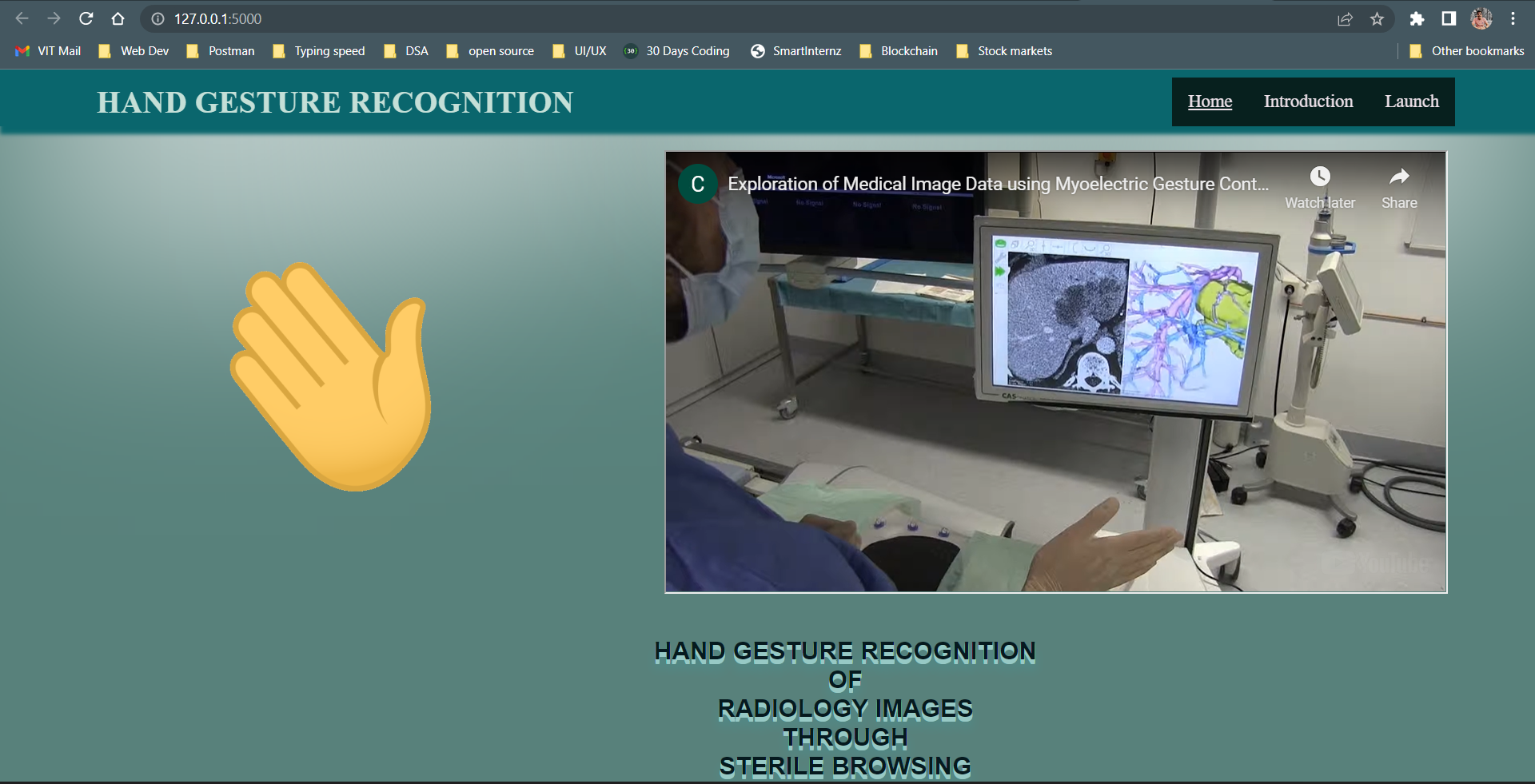This screenshot has width=1535, height=784.
Task: Click the video title 'Exploration of Medical Image Data'
Action: pos(998,184)
